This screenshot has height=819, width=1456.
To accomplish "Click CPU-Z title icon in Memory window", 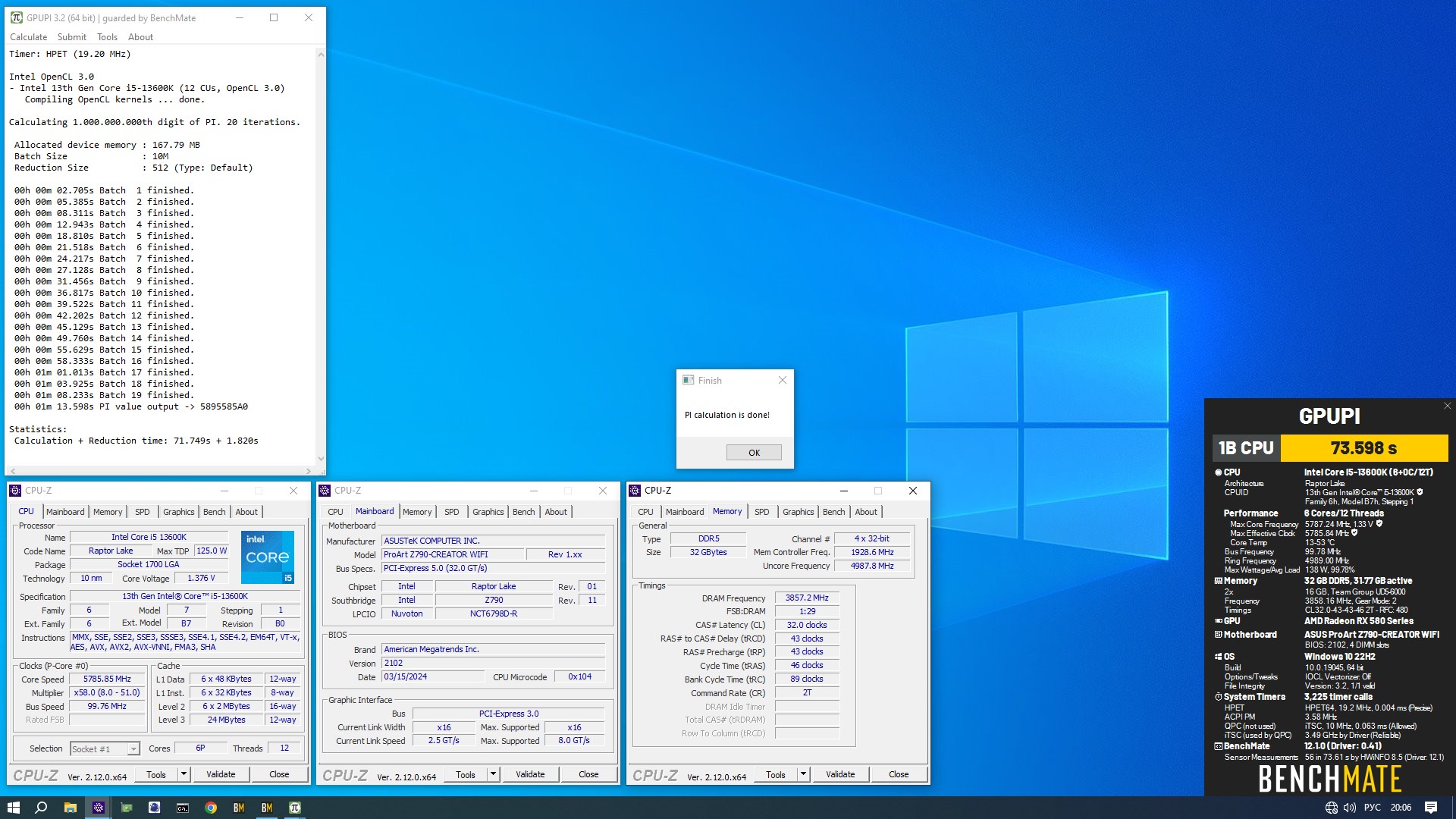I will click(x=635, y=491).
